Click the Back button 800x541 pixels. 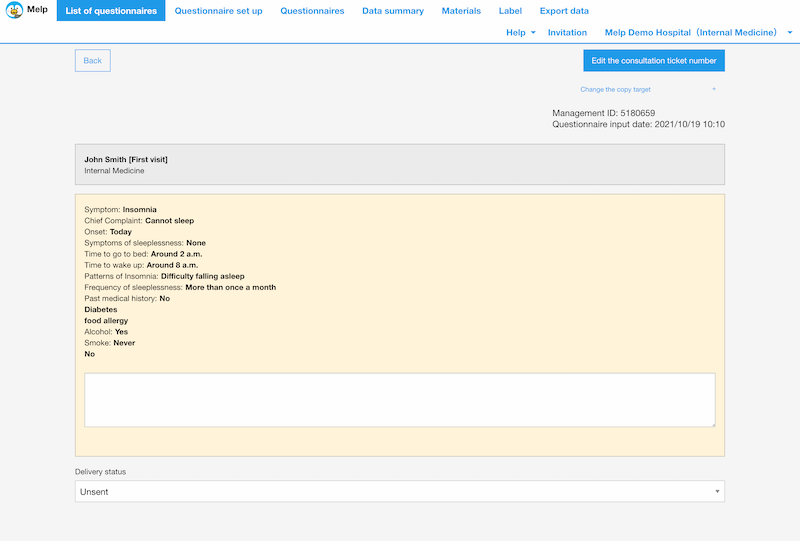[93, 60]
